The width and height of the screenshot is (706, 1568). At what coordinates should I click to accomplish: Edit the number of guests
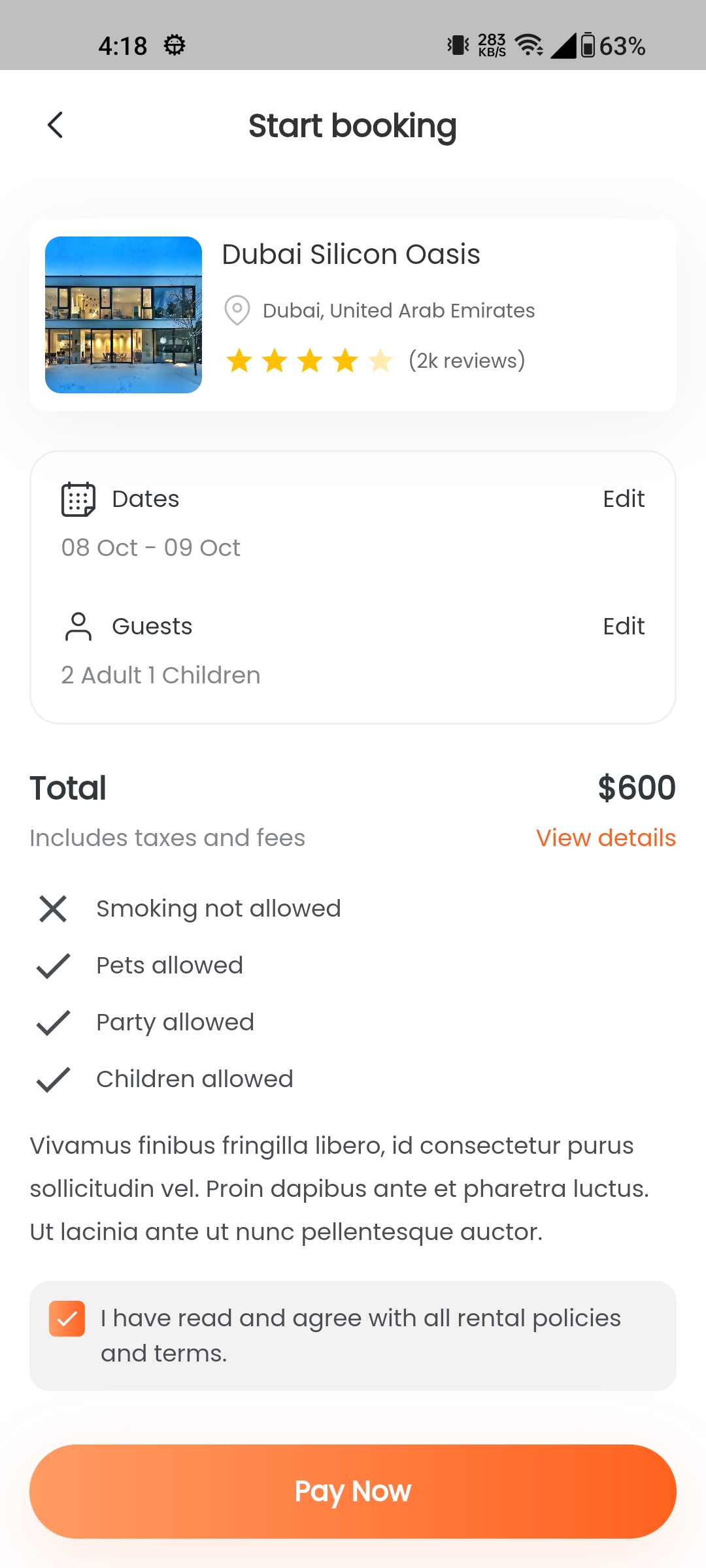pos(624,627)
